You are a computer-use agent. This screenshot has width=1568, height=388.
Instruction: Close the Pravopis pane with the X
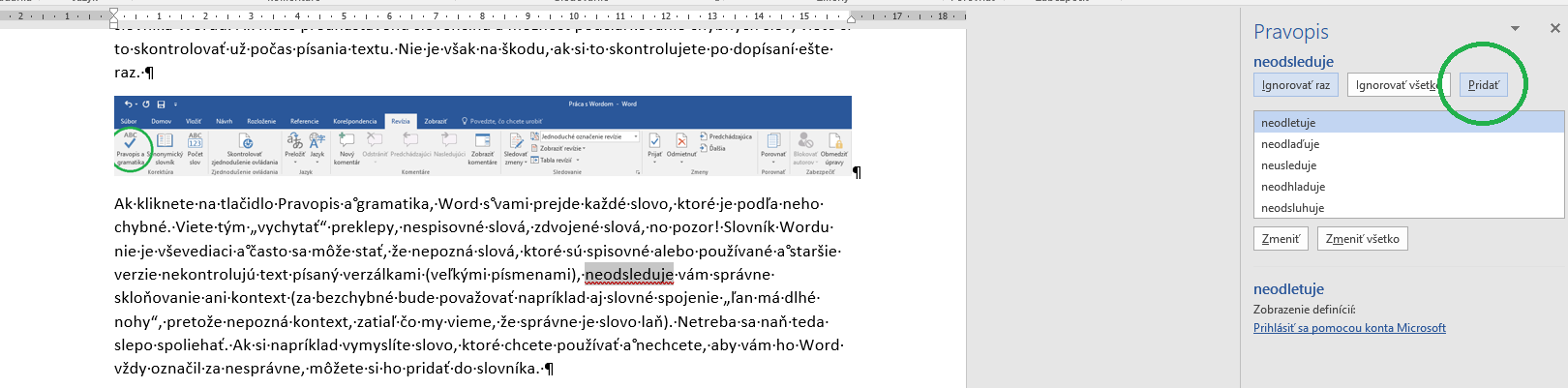1554,29
